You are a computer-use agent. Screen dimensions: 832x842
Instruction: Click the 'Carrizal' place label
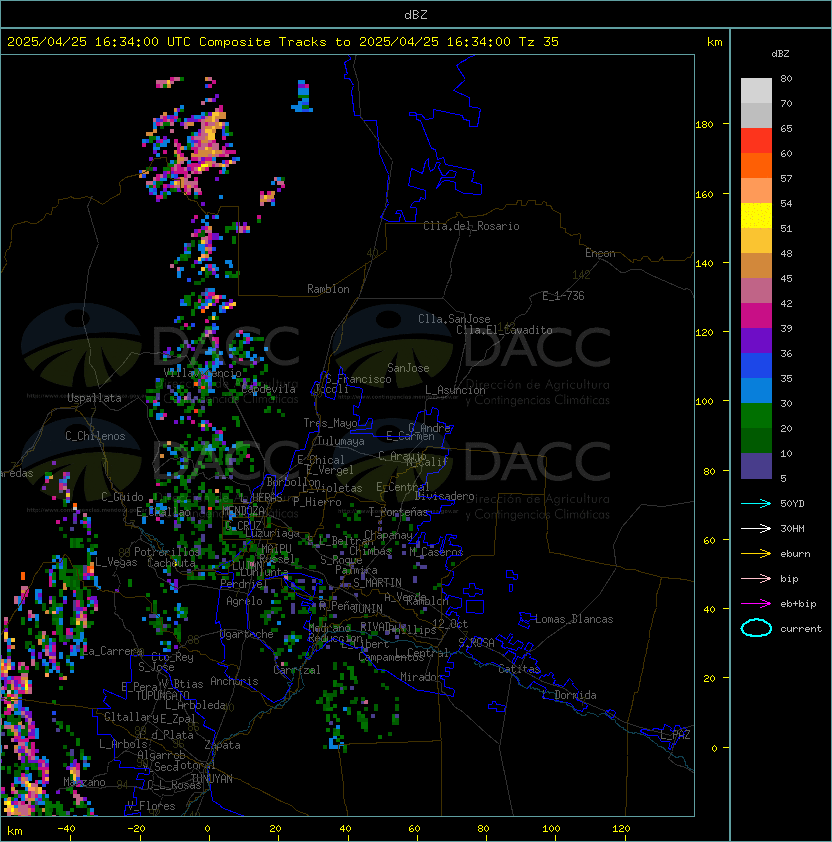coord(297,670)
